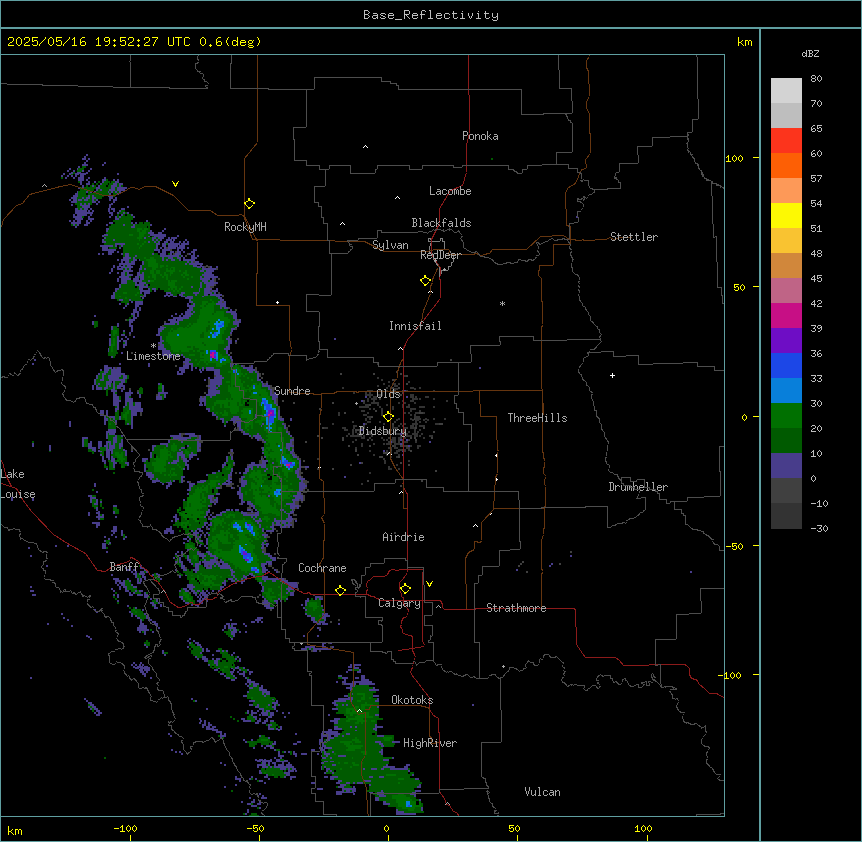
Task: Click the blue-magenta storm core near Sundre
Action: [x=269, y=413]
